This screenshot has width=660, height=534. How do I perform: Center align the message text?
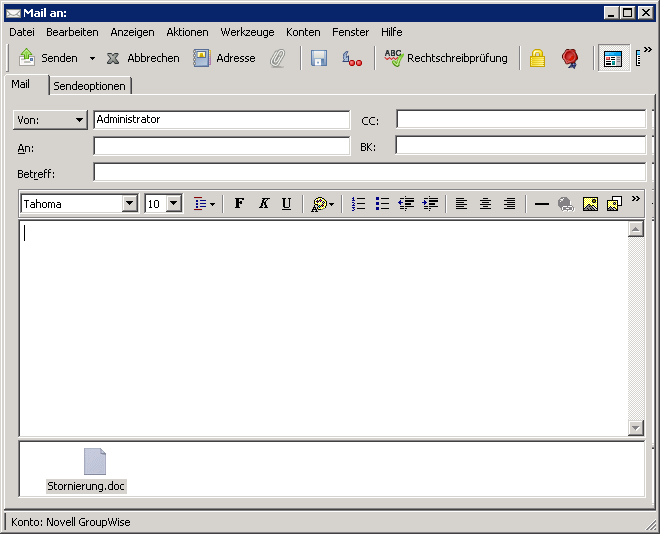485,204
